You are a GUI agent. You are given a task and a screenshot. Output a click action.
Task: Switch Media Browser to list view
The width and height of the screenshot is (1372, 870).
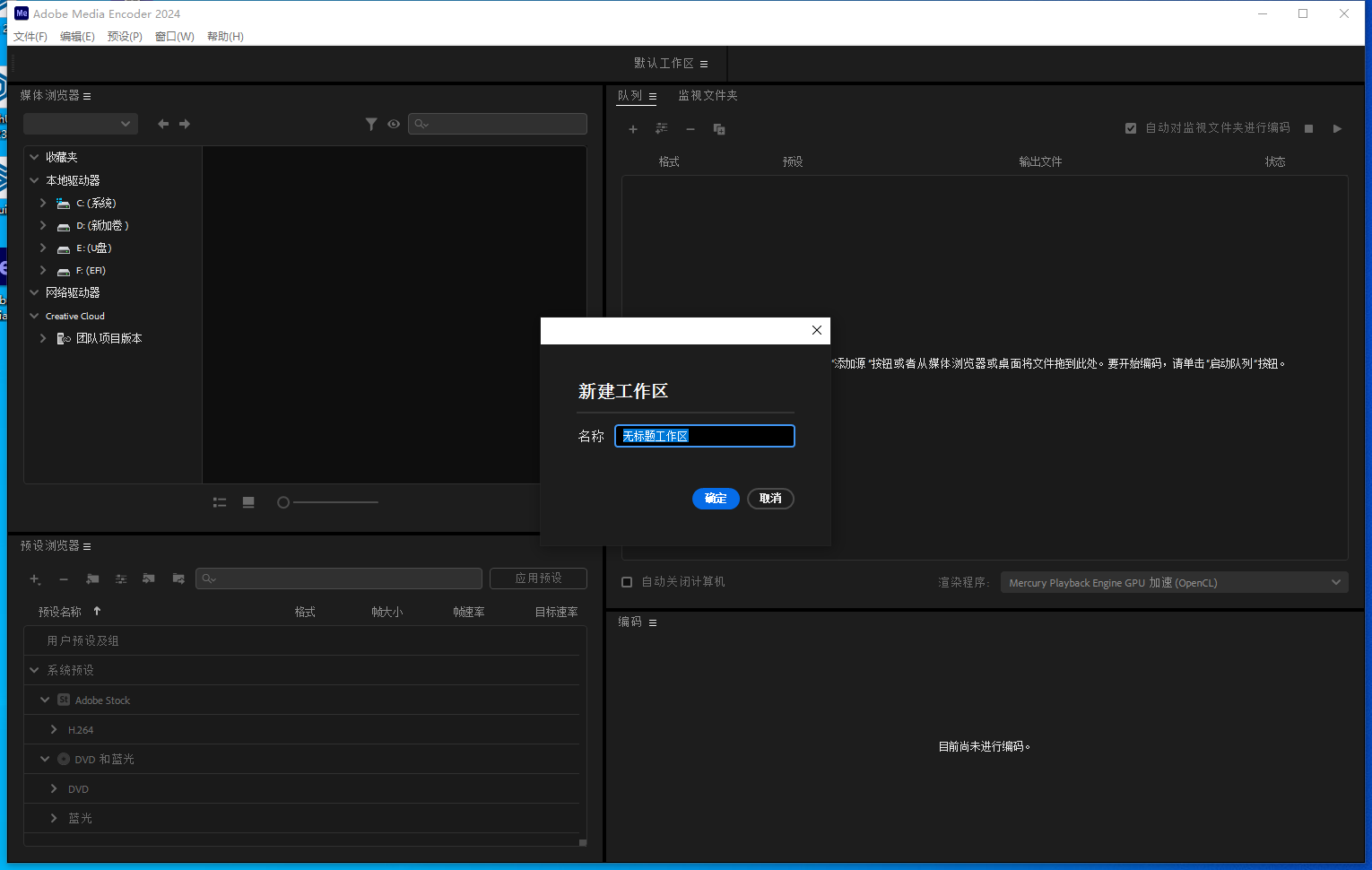pos(220,502)
